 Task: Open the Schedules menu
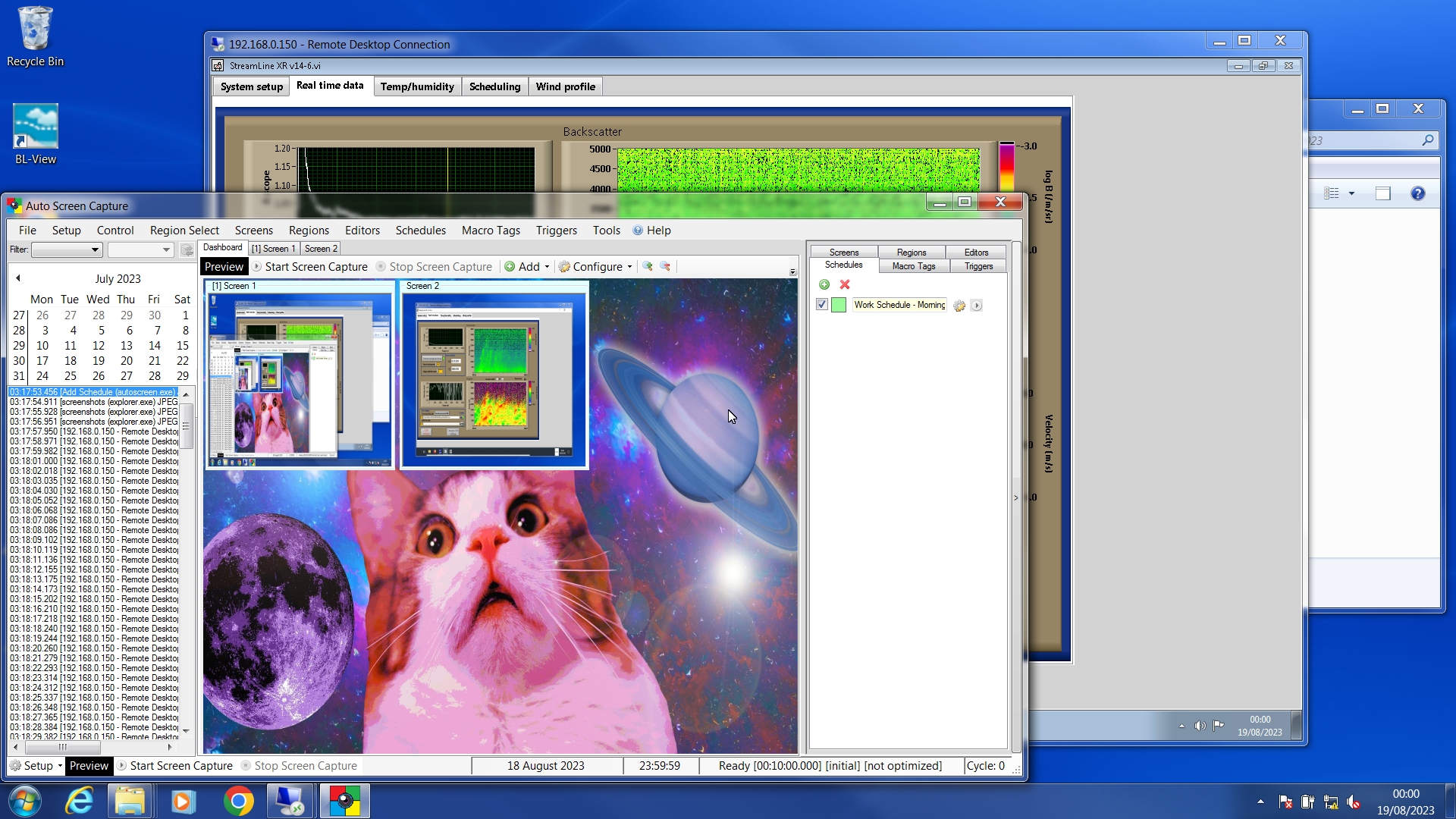tap(420, 231)
